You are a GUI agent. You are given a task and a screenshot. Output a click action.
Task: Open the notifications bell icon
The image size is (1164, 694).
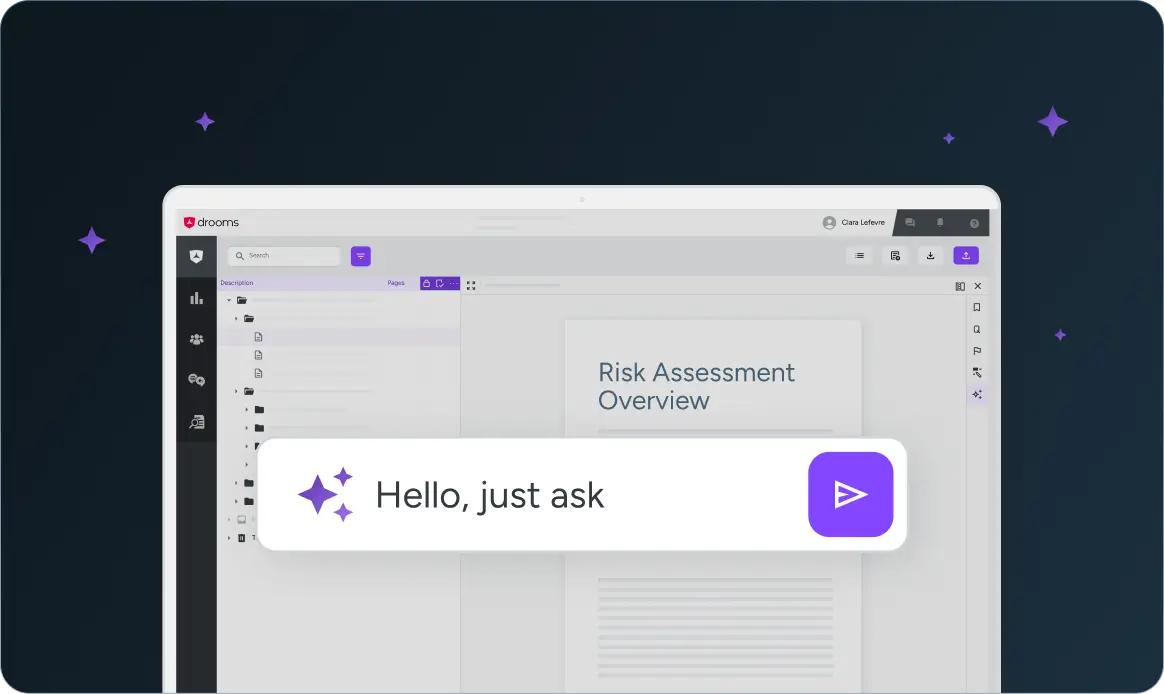[940, 223]
